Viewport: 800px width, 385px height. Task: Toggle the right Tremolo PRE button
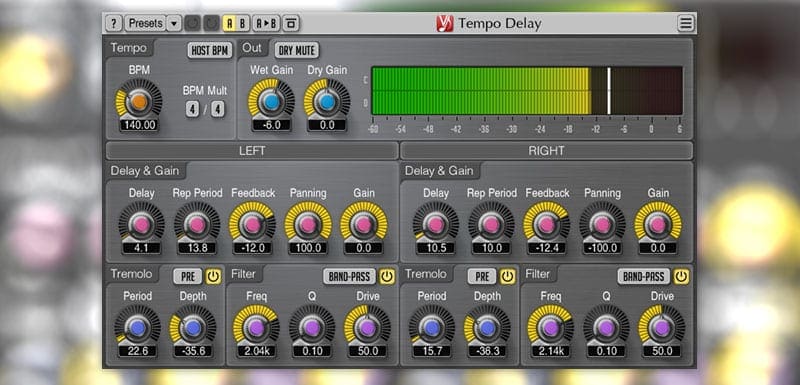tap(482, 277)
